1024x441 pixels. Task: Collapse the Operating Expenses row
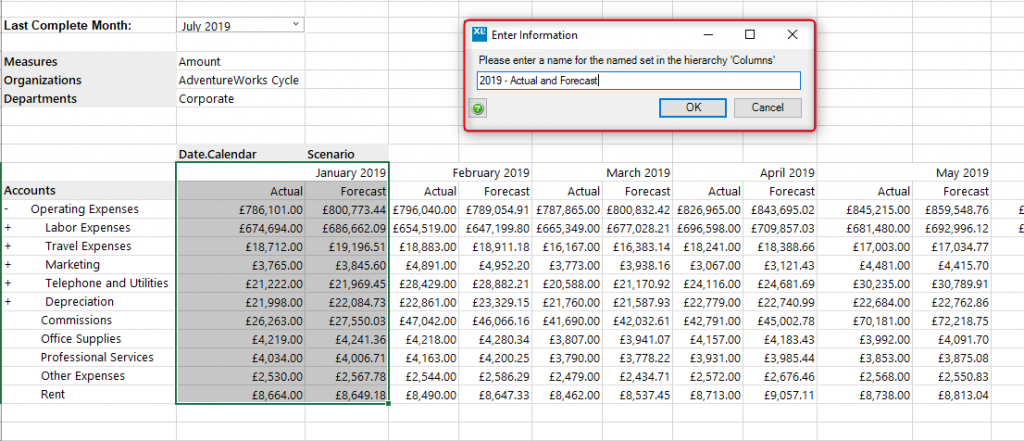click(7, 210)
